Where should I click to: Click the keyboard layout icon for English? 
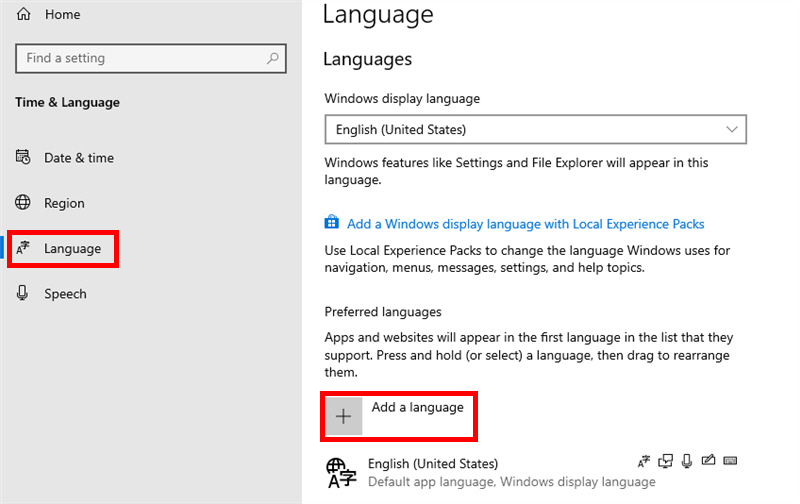click(x=730, y=461)
